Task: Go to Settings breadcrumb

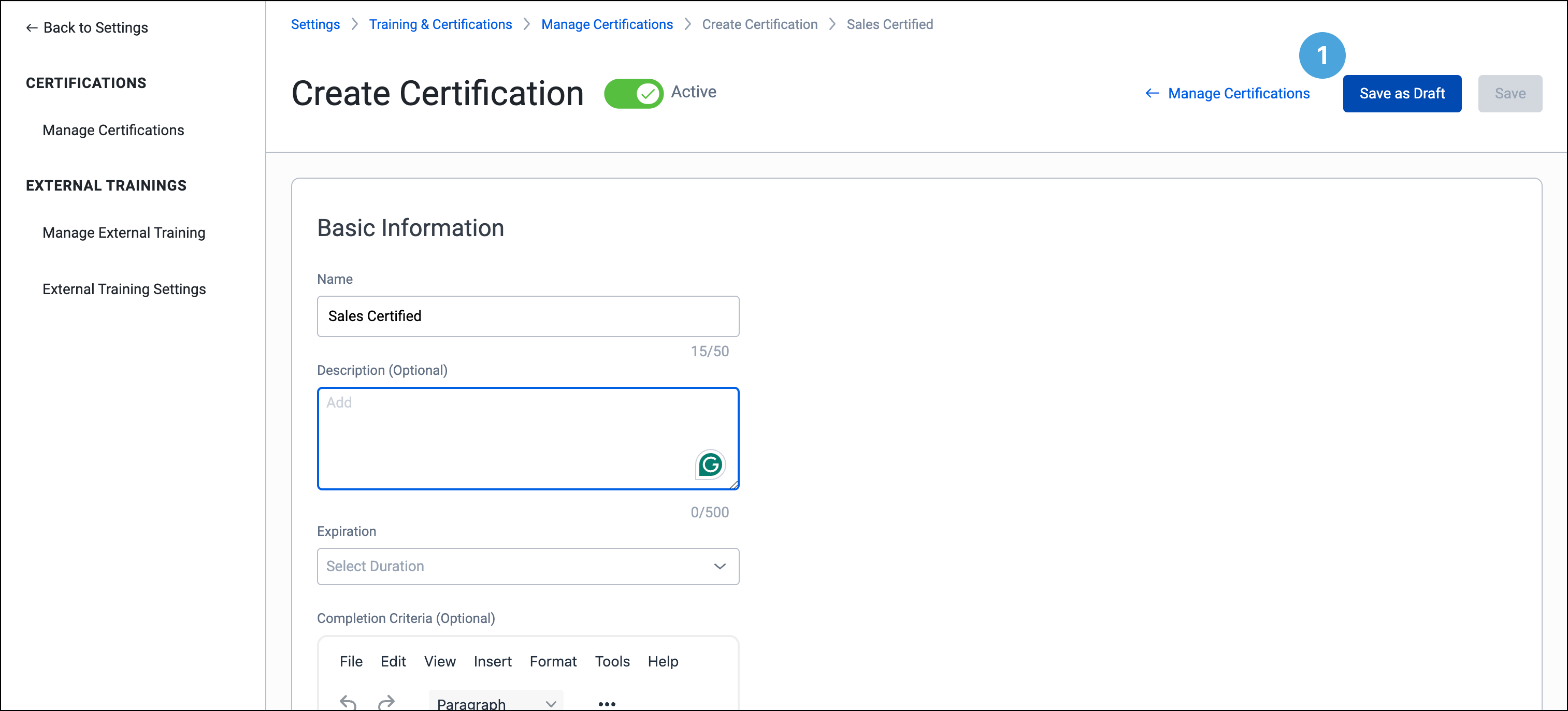Action: point(315,24)
